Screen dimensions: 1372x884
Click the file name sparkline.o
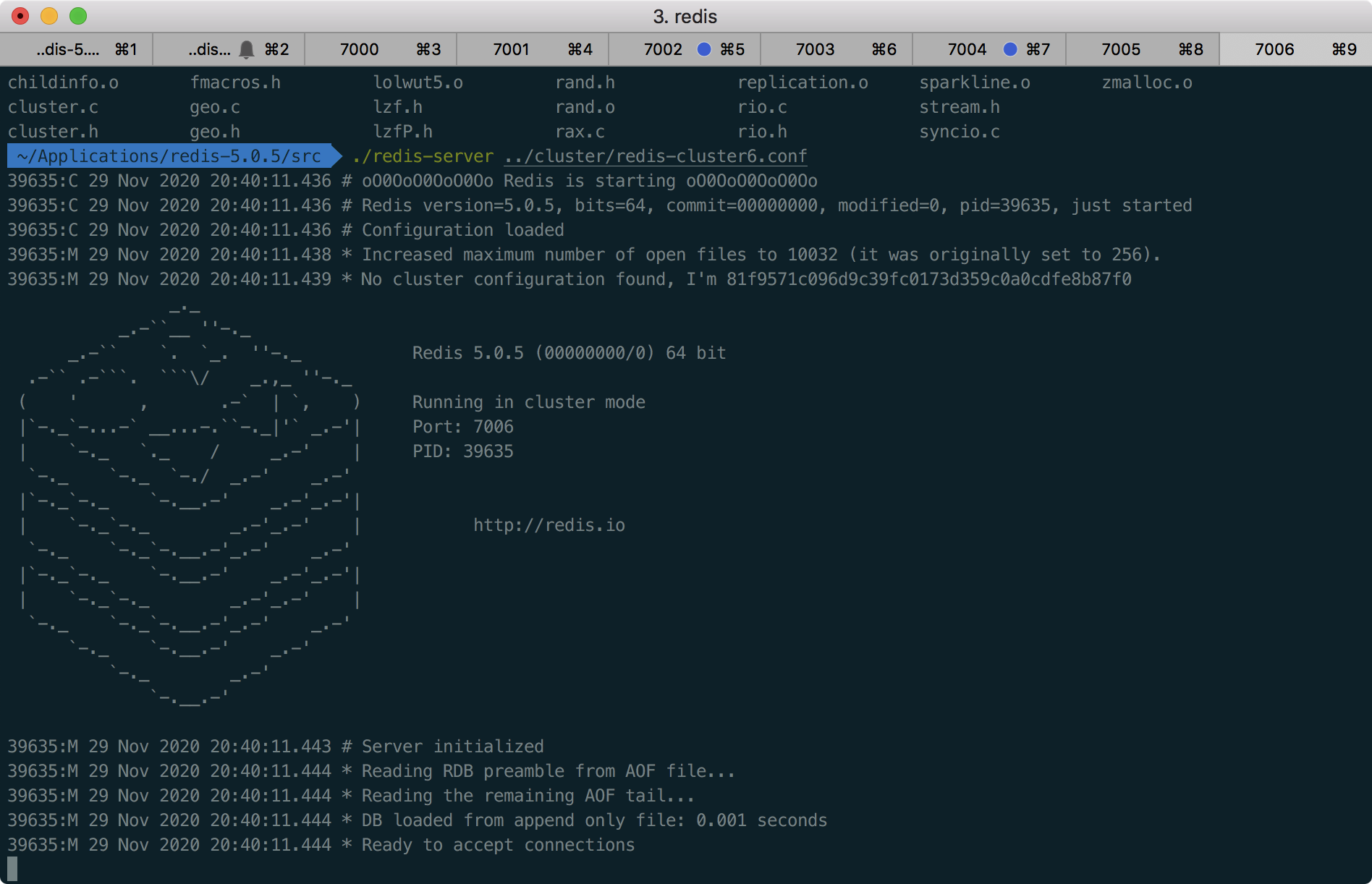point(975,82)
